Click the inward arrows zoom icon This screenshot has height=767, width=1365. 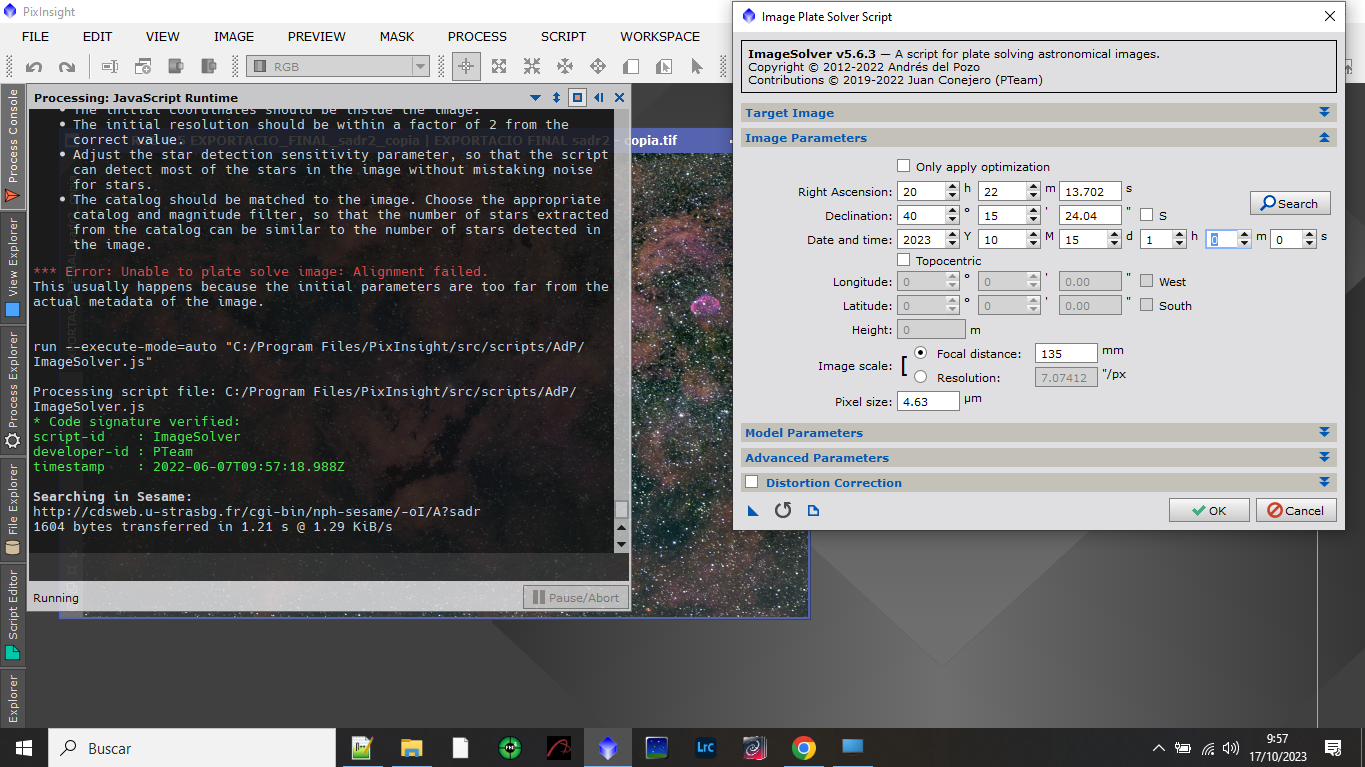531,67
